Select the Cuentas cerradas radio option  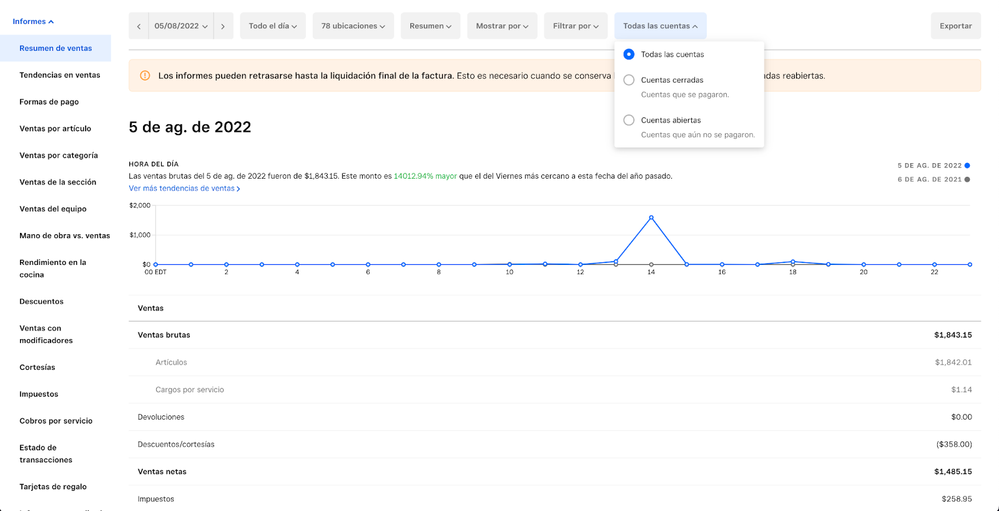point(629,80)
